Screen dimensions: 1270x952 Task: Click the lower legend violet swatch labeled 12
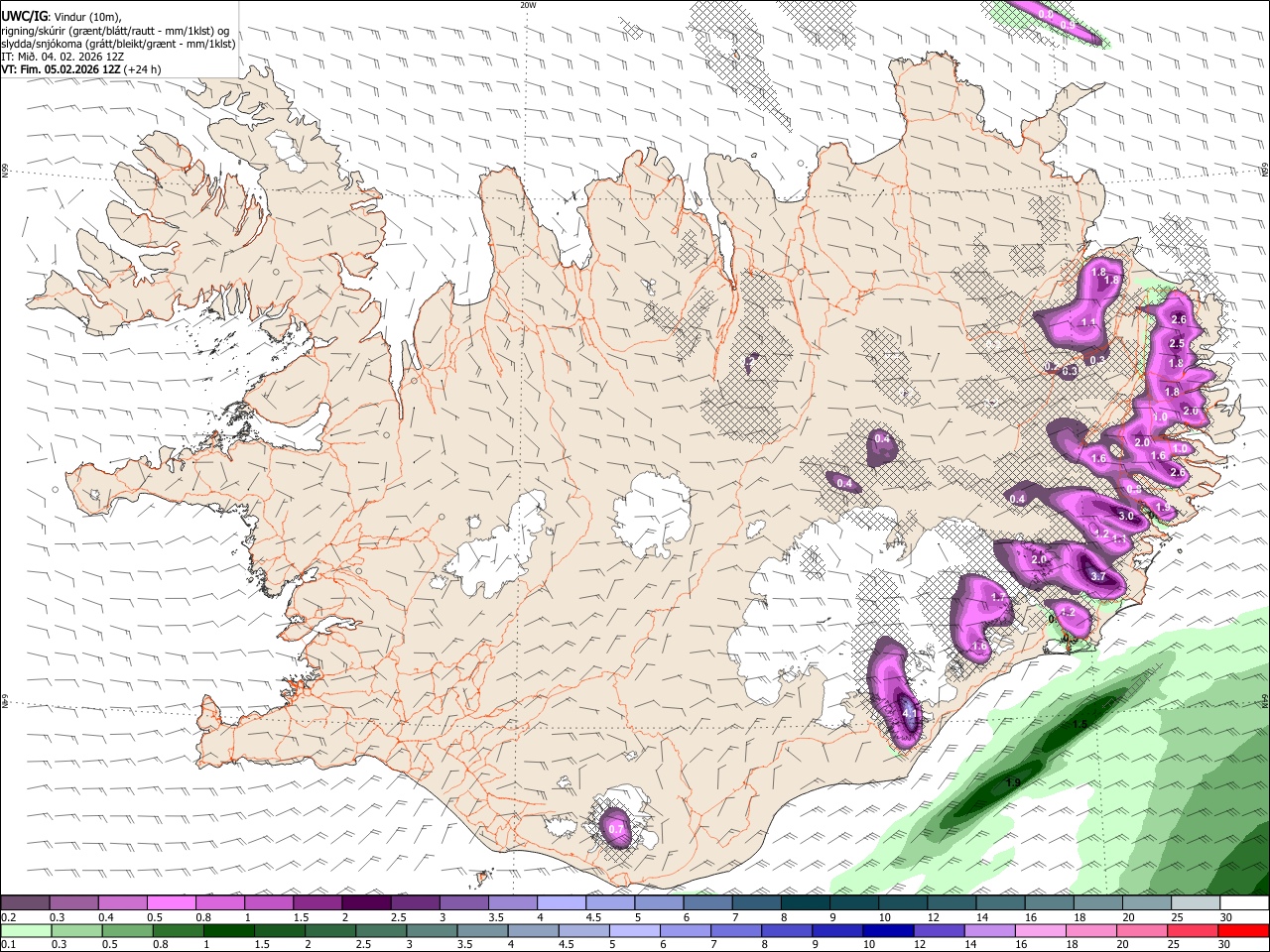(x=939, y=931)
